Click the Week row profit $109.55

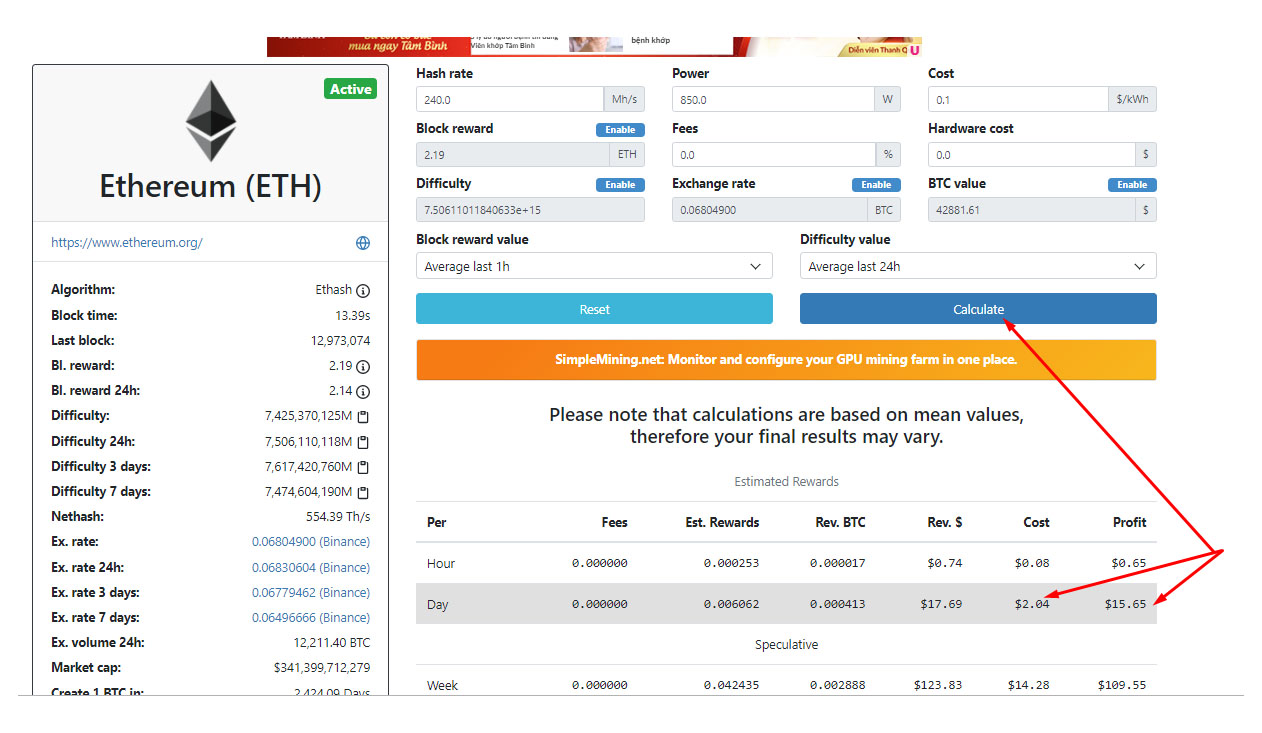pyautogui.click(x=1122, y=685)
